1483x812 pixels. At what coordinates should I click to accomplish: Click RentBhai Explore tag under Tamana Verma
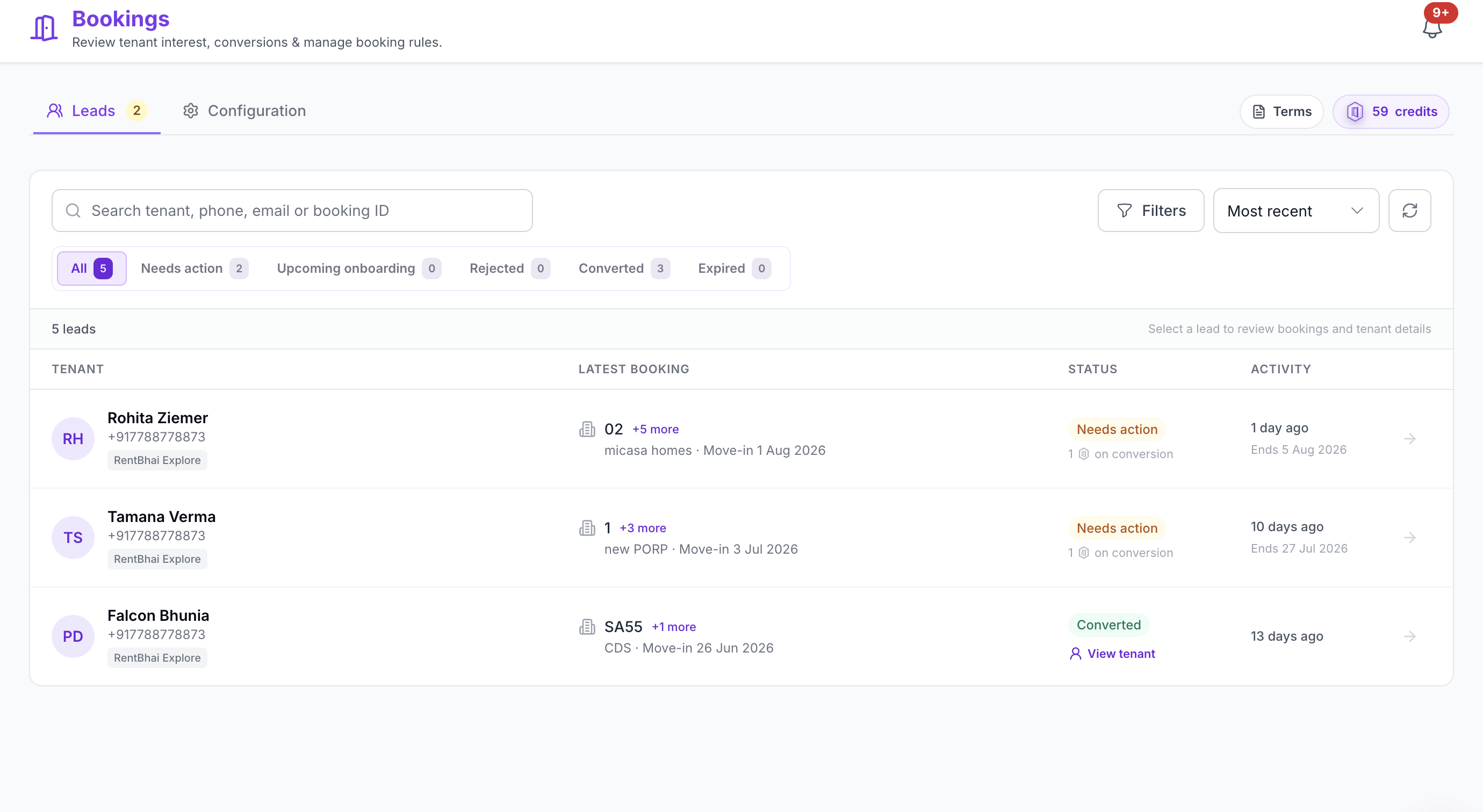[157, 560]
